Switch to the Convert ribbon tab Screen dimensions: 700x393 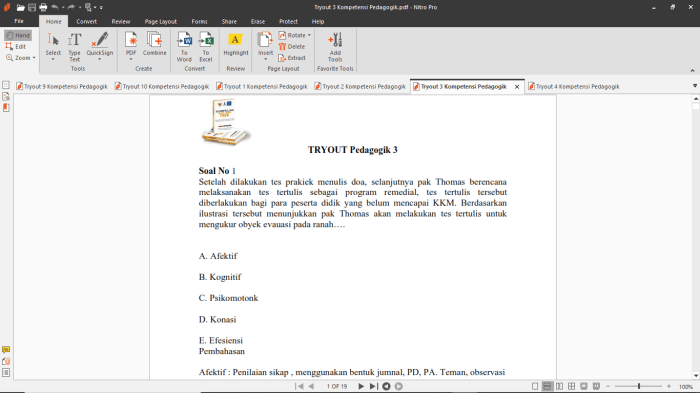coord(87,21)
